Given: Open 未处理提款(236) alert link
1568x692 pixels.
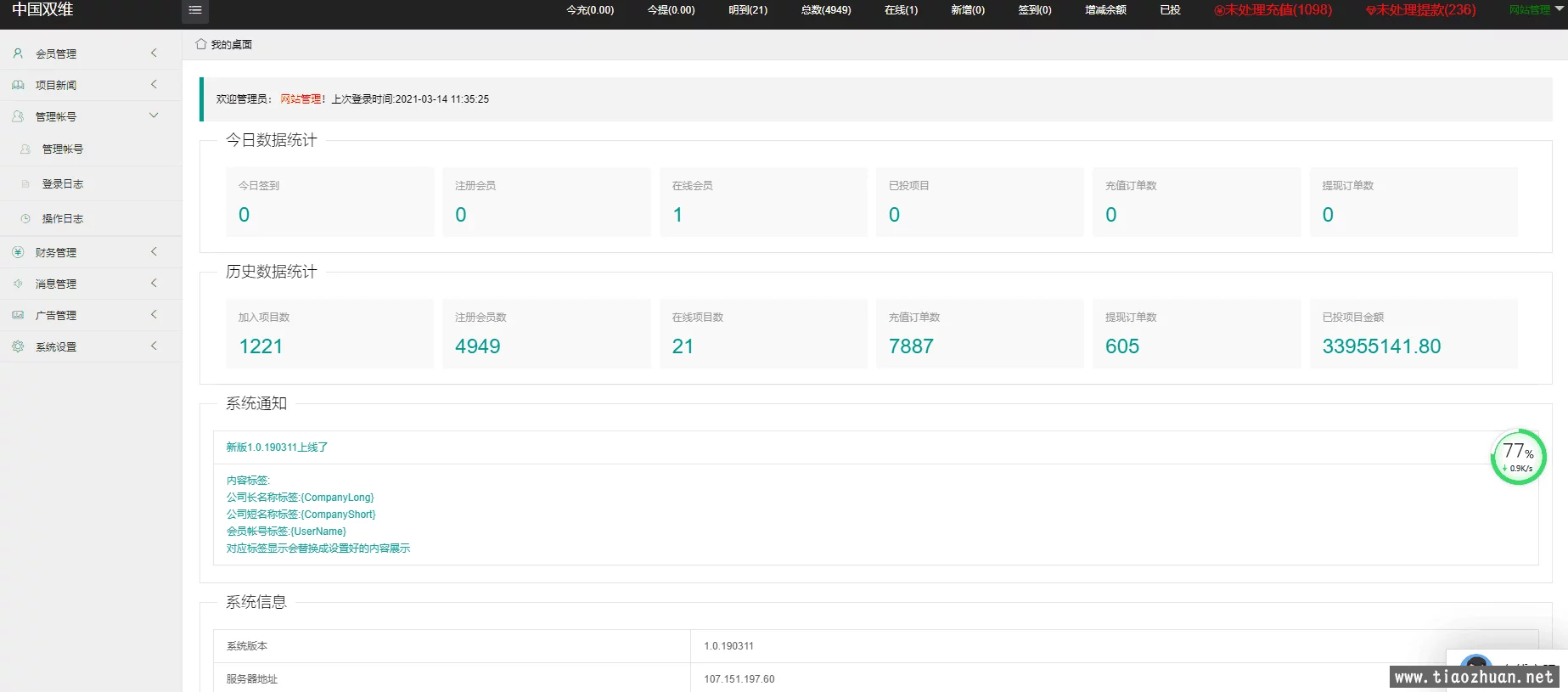Looking at the screenshot, I should point(1420,10).
